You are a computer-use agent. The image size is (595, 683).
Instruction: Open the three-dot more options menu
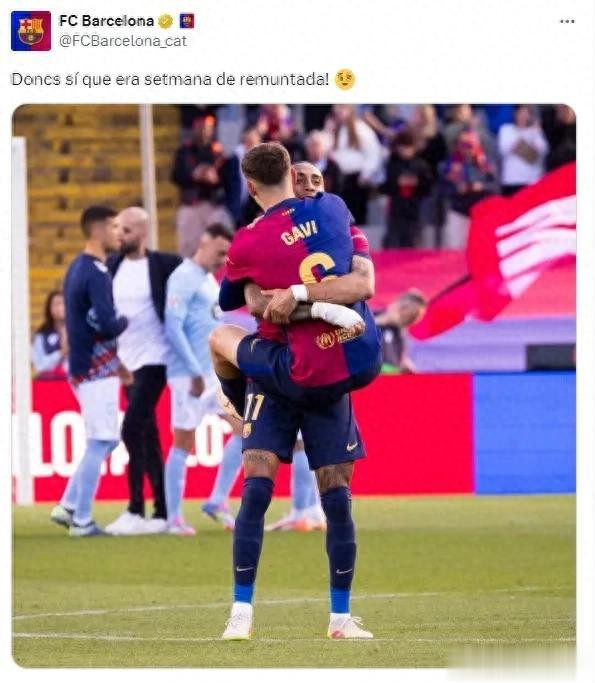(567, 21)
